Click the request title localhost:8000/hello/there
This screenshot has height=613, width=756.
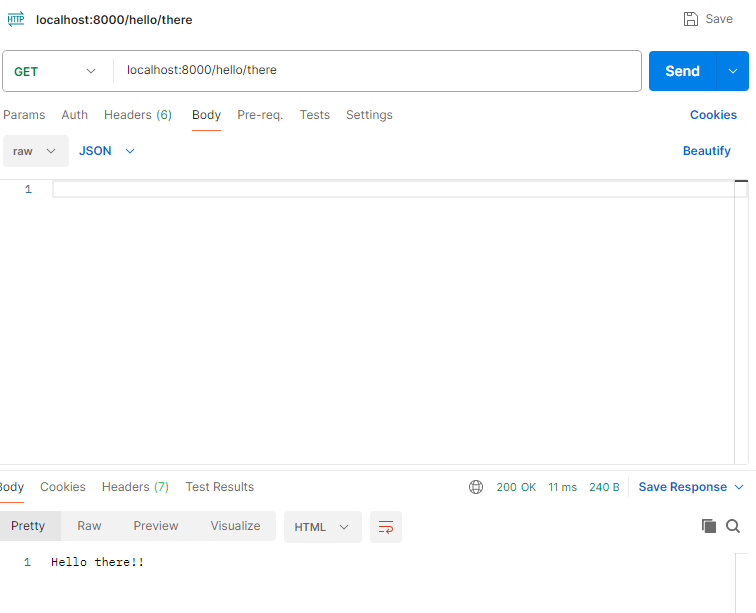[114, 20]
